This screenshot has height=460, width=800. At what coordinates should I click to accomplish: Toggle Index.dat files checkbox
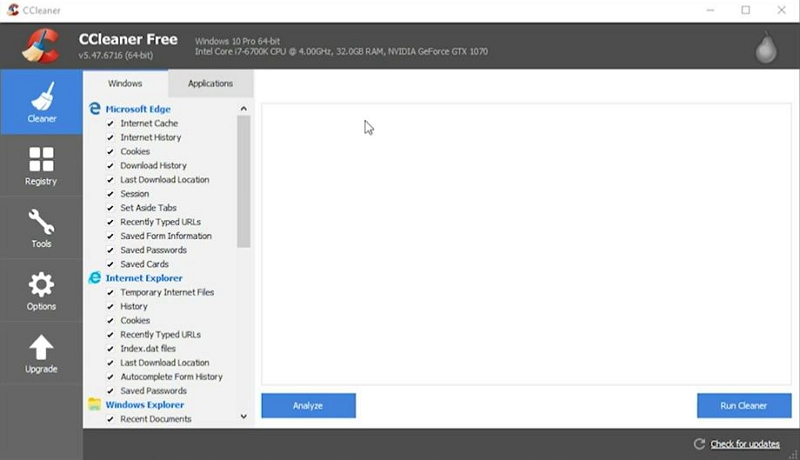(x=110, y=349)
